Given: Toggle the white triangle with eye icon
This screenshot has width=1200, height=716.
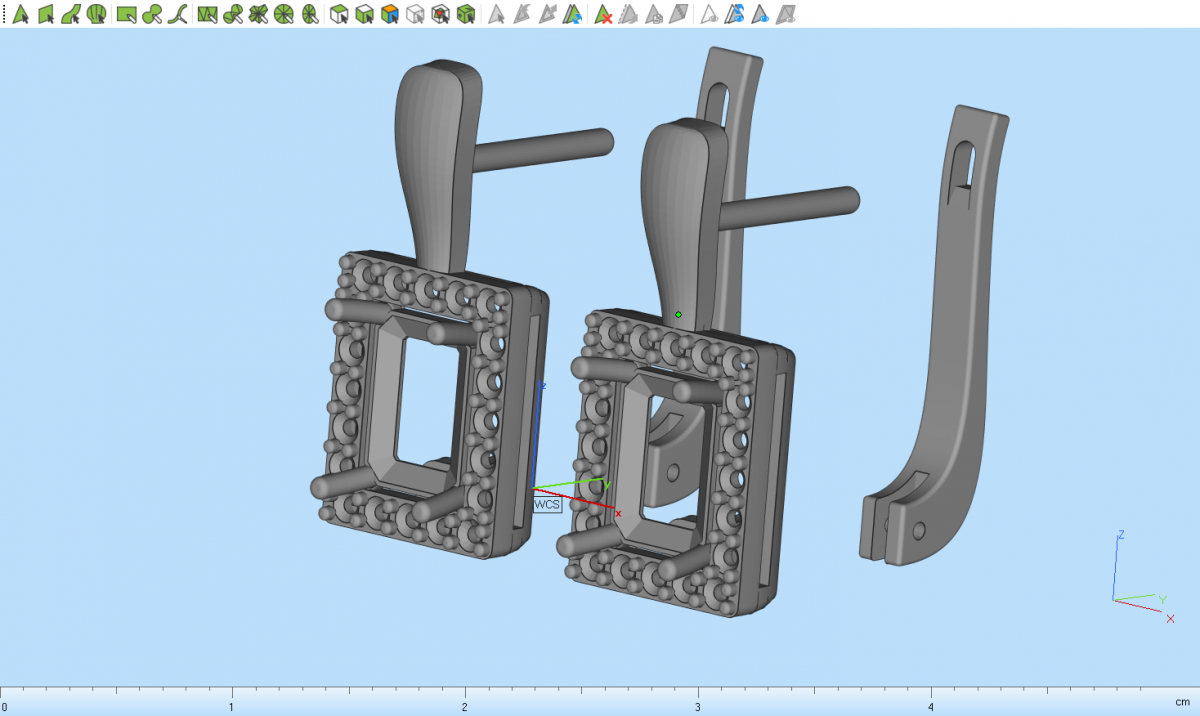Looking at the screenshot, I should (709, 14).
